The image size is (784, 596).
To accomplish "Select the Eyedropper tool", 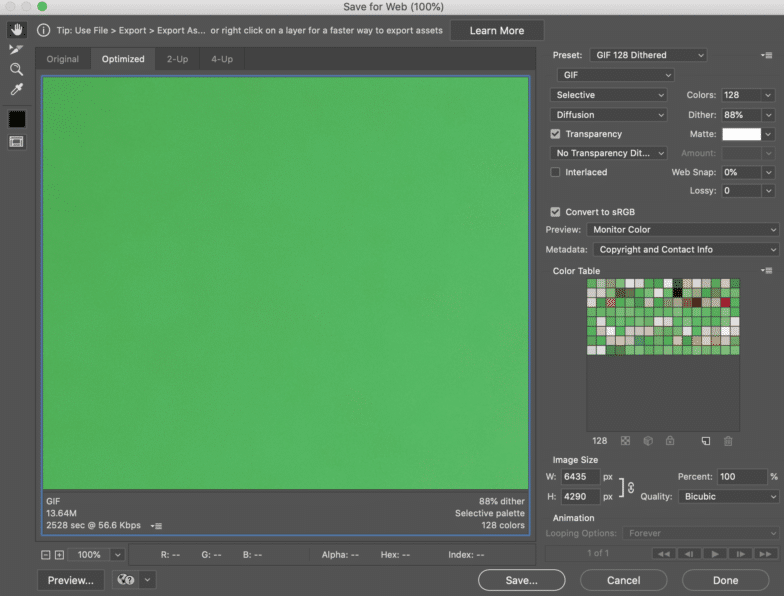I will (16, 90).
